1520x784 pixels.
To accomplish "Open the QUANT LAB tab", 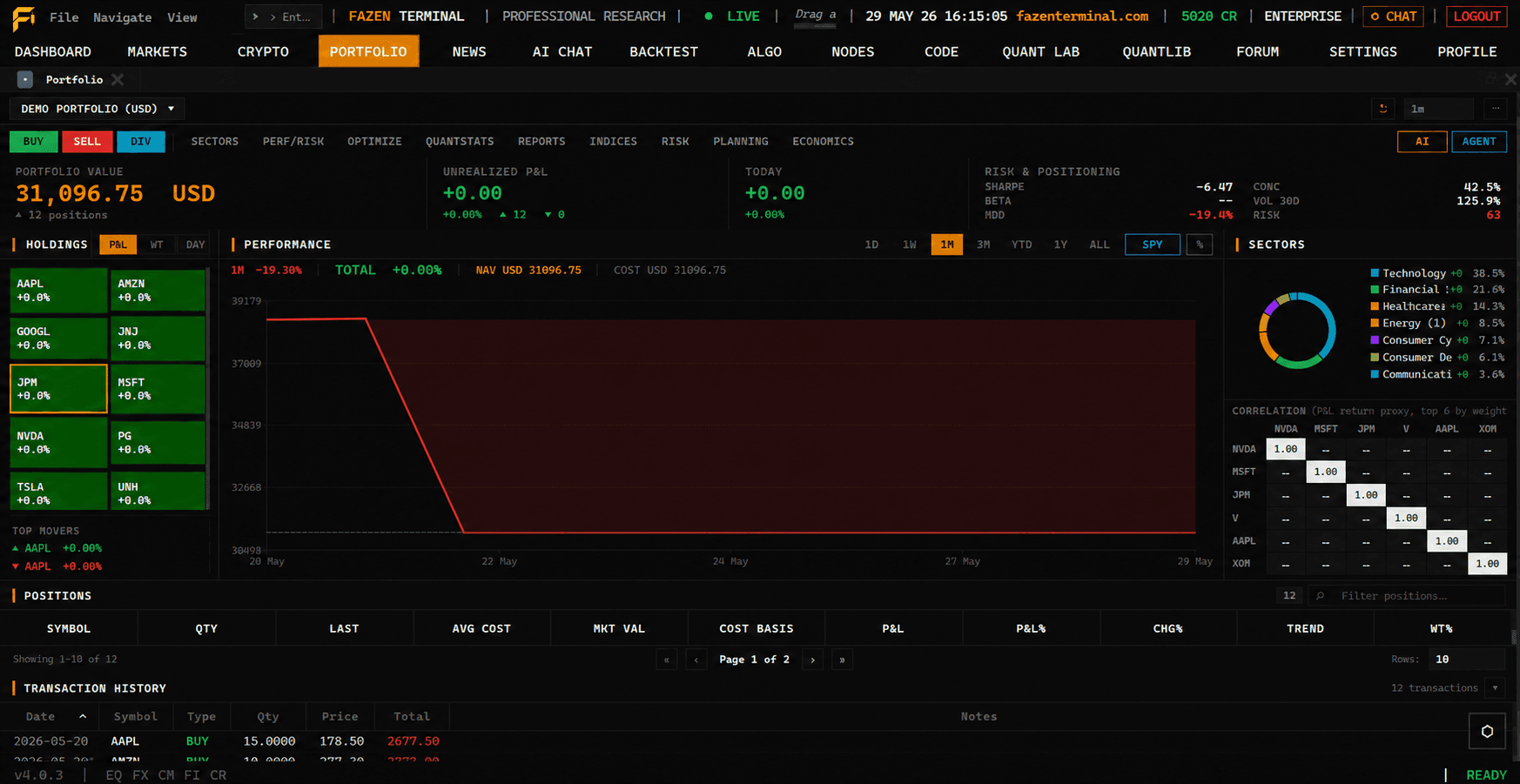I will coord(1041,52).
